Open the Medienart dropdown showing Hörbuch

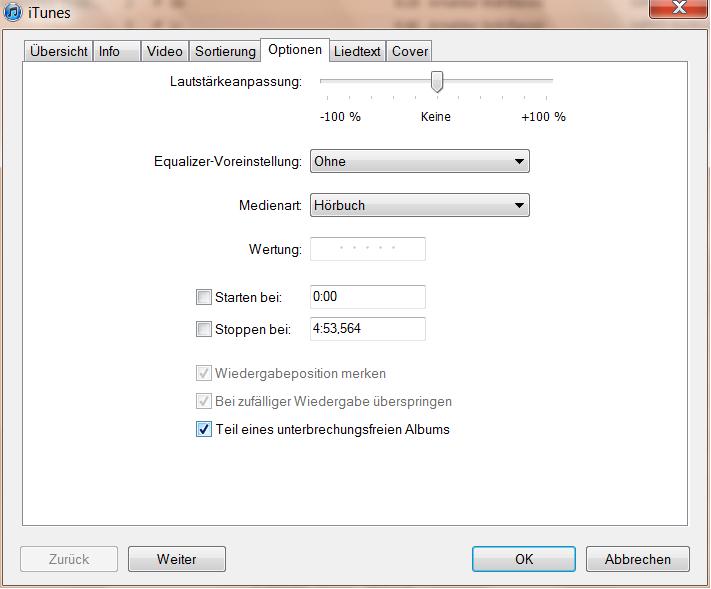[419, 205]
